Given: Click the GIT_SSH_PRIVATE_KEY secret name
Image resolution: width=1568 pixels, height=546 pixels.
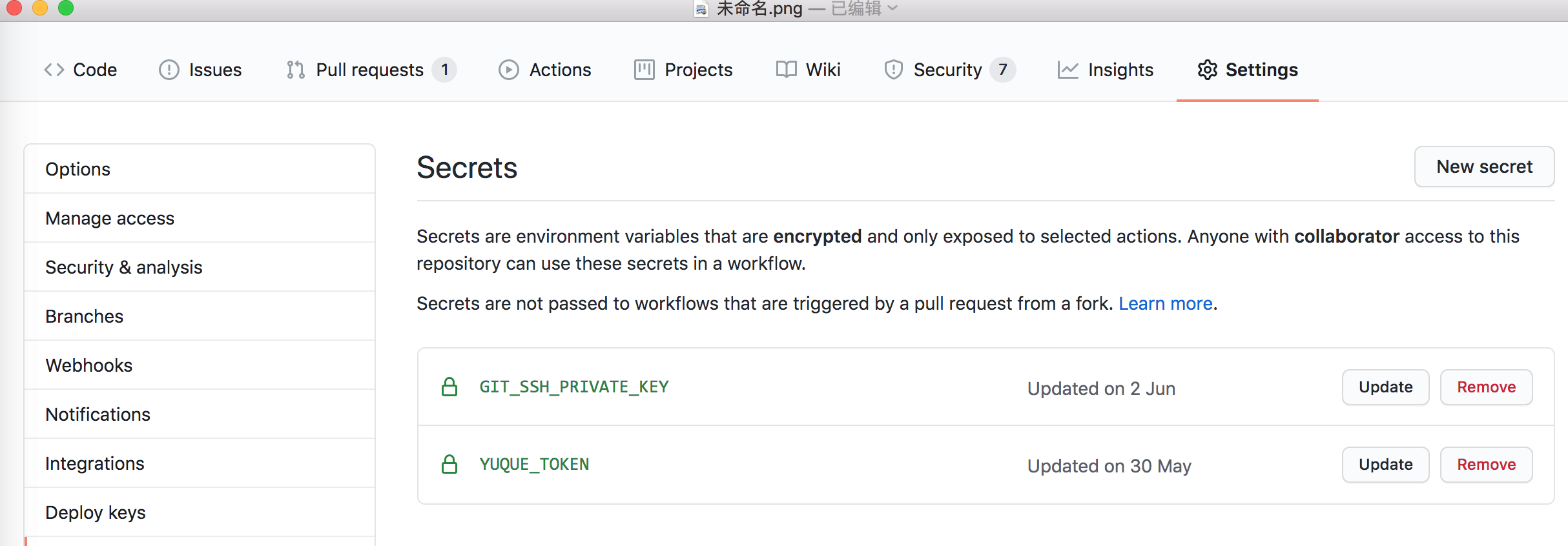Looking at the screenshot, I should [574, 387].
